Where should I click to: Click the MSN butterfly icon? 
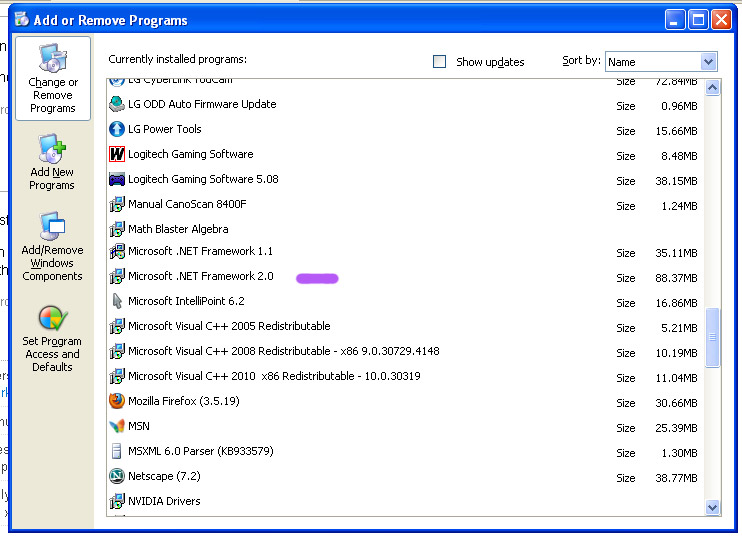[116, 426]
